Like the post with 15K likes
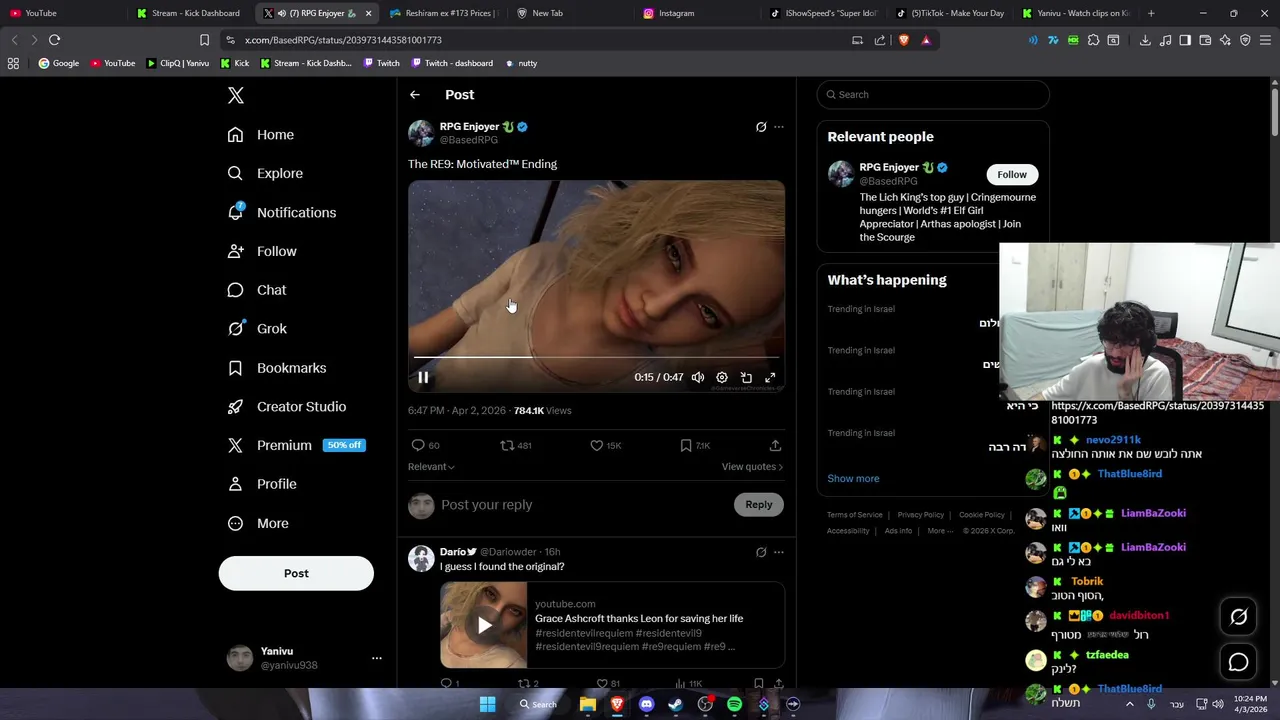 click(x=596, y=445)
